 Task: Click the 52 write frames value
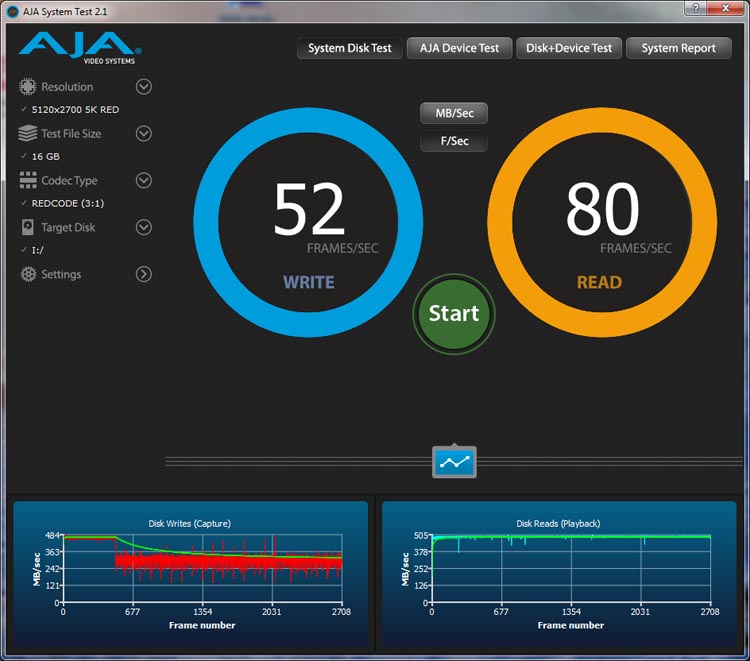[309, 209]
